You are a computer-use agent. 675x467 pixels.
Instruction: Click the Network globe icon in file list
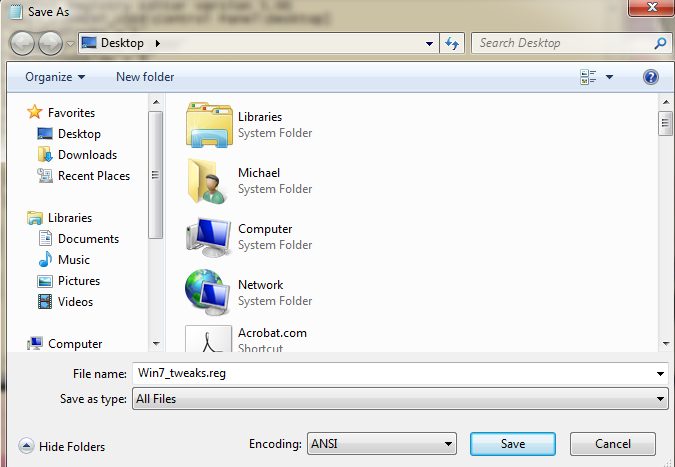click(208, 293)
